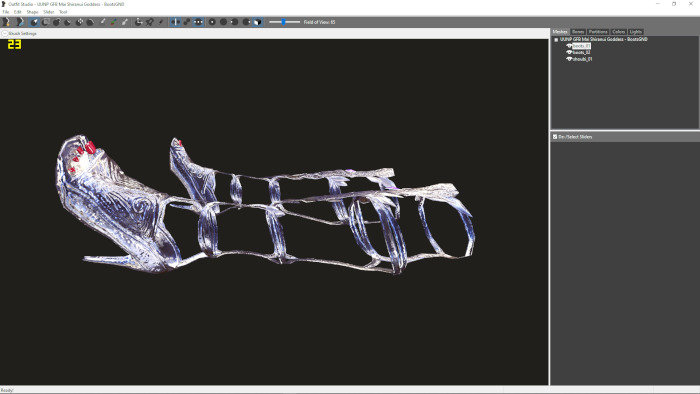This screenshot has width=700, height=394.
Task: Select the color paint brush icon
Action: click(113, 22)
